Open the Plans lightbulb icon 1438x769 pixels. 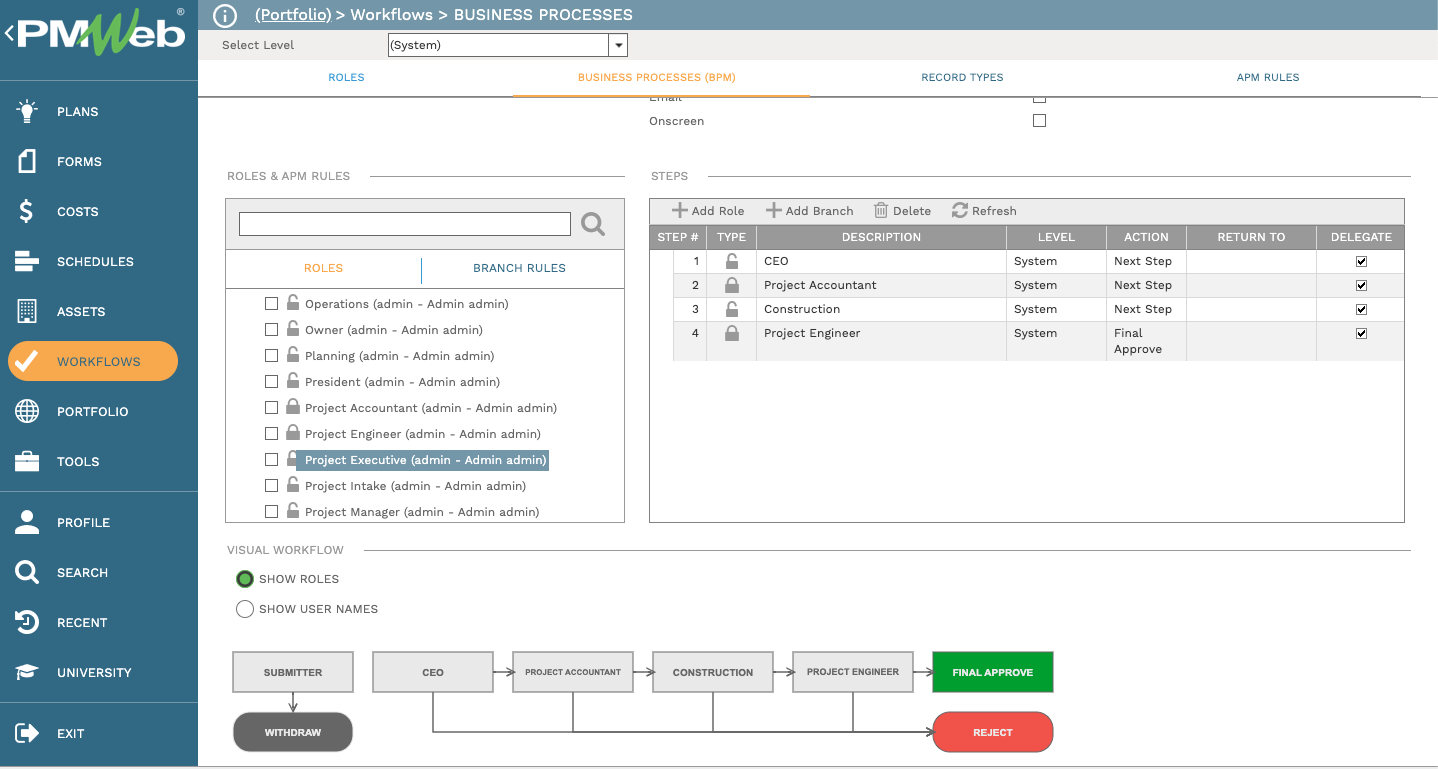(27, 111)
